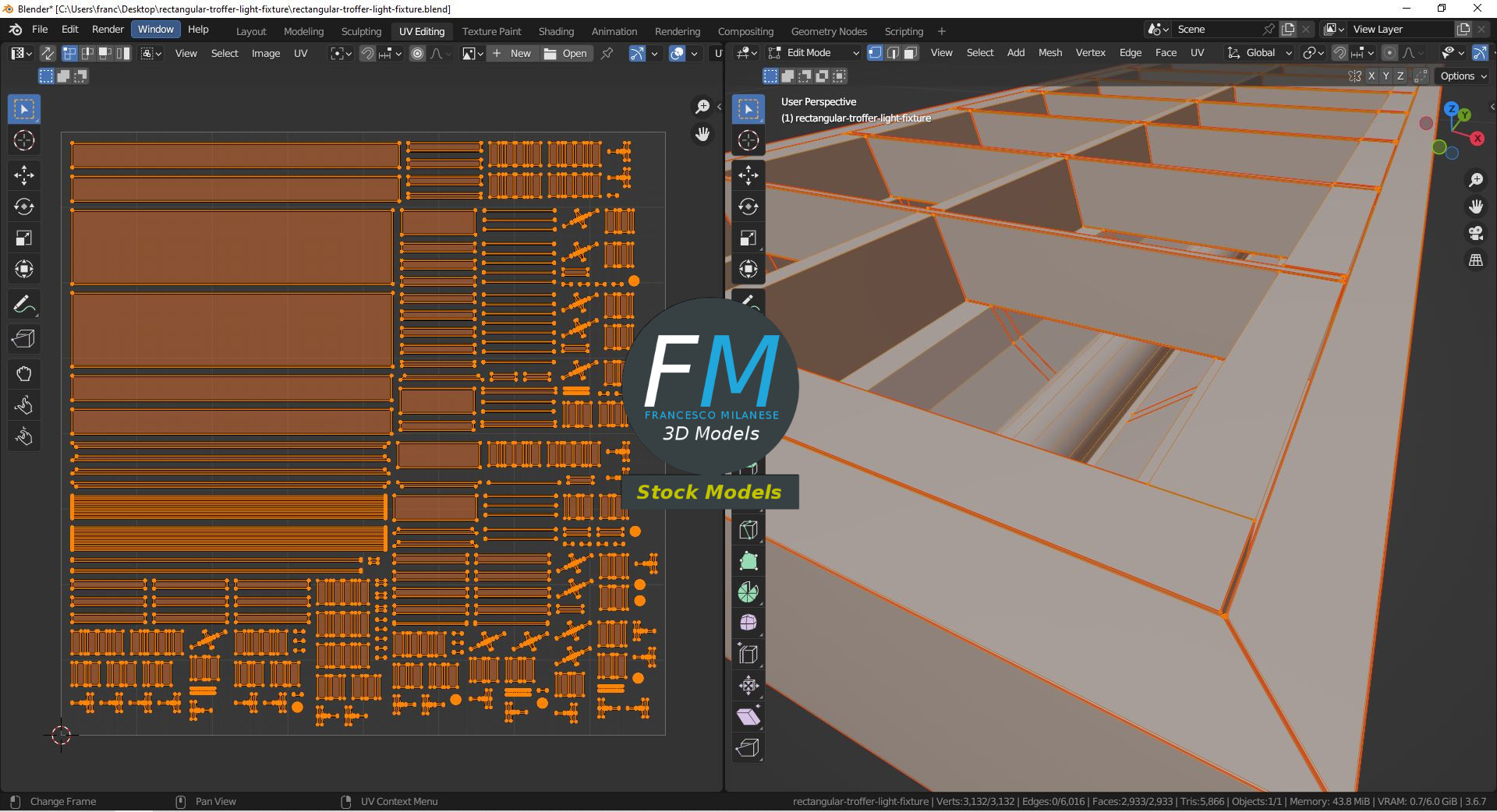Toggle UV sync selection

[48, 53]
